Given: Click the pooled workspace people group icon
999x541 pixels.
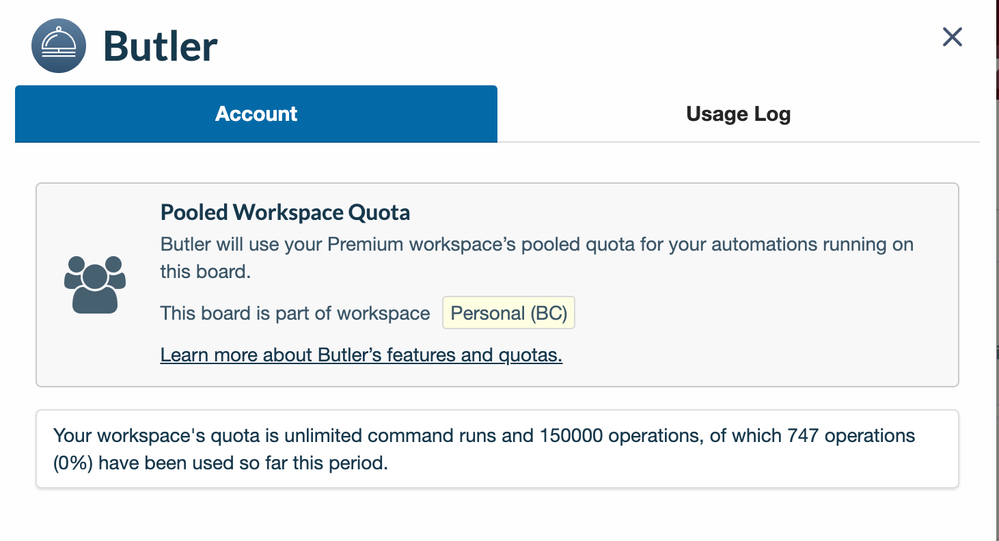Looking at the screenshot, I should (x=94, y=285).
